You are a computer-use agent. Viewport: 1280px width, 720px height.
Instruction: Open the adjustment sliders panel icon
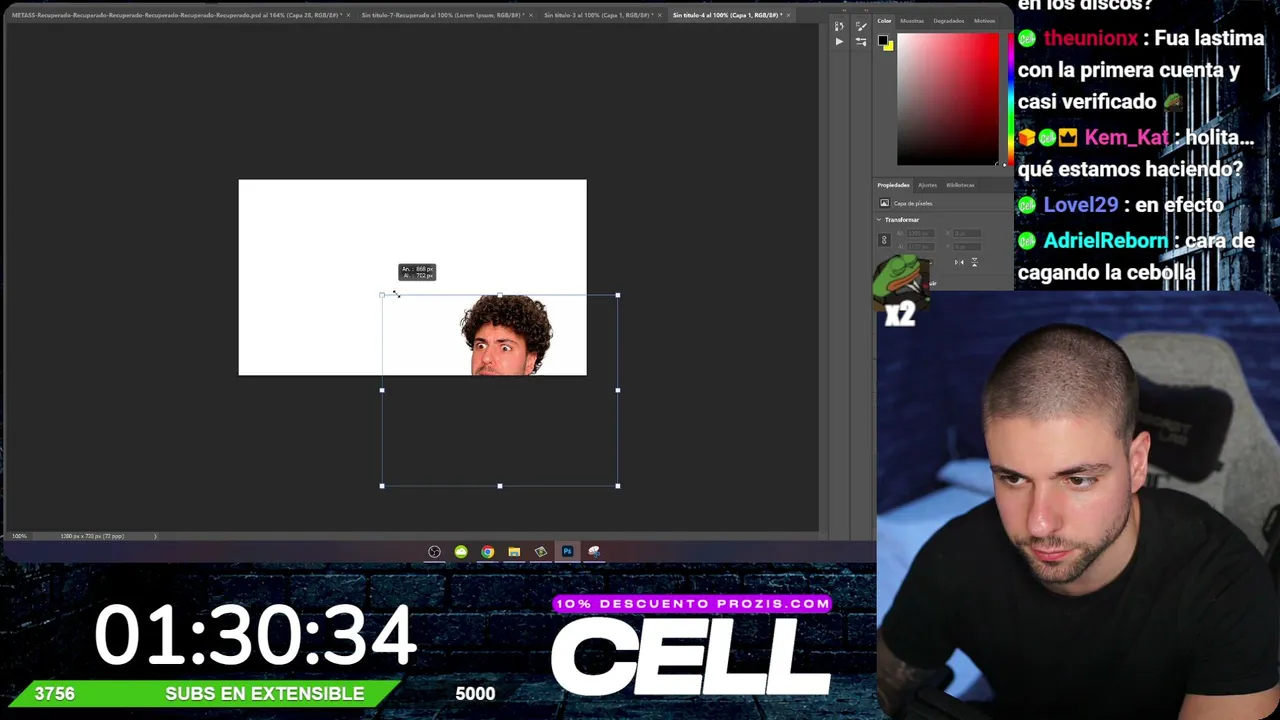point(862,42)
